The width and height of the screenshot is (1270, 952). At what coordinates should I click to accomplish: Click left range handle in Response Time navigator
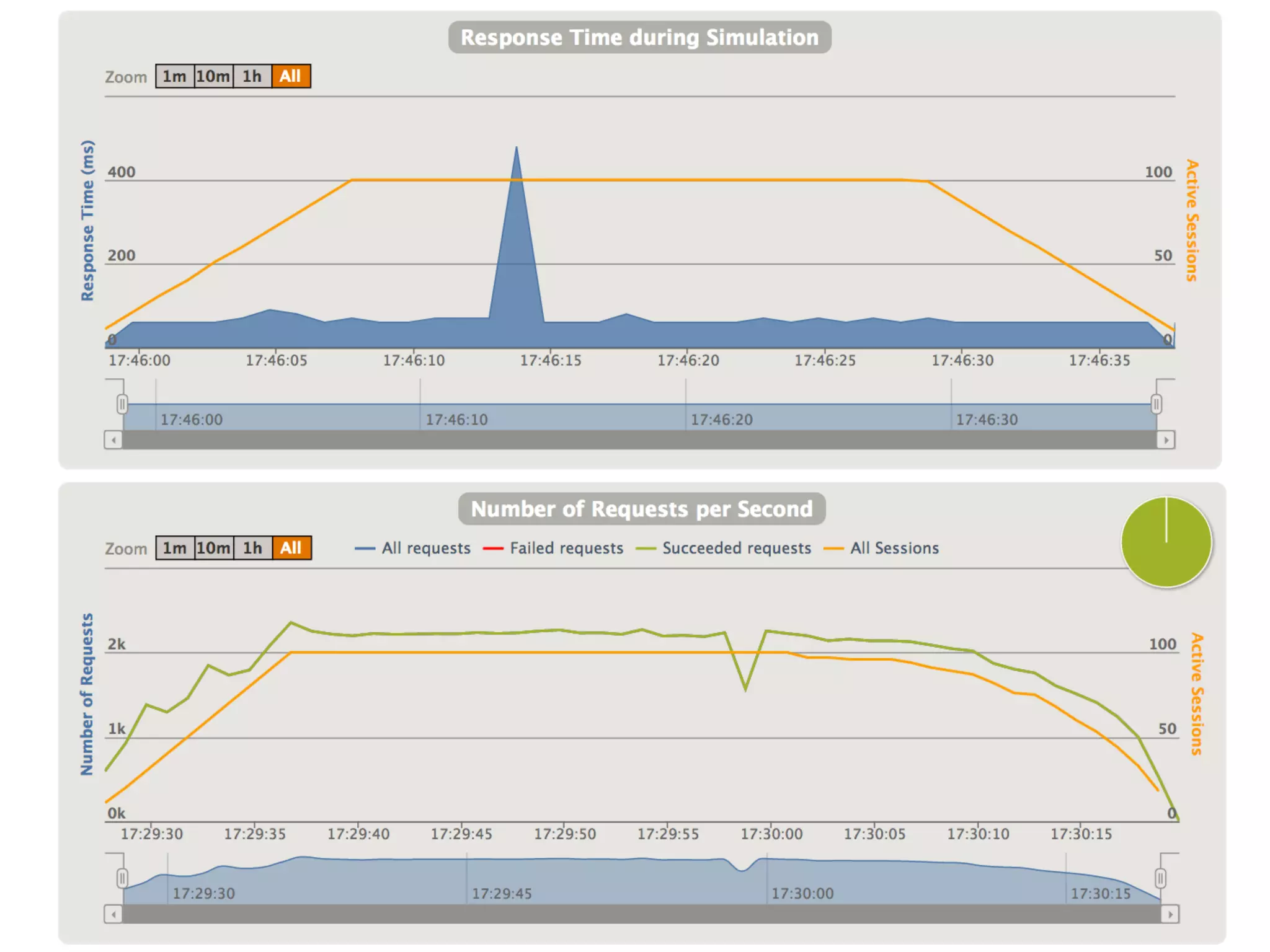(x=122, y=404)
